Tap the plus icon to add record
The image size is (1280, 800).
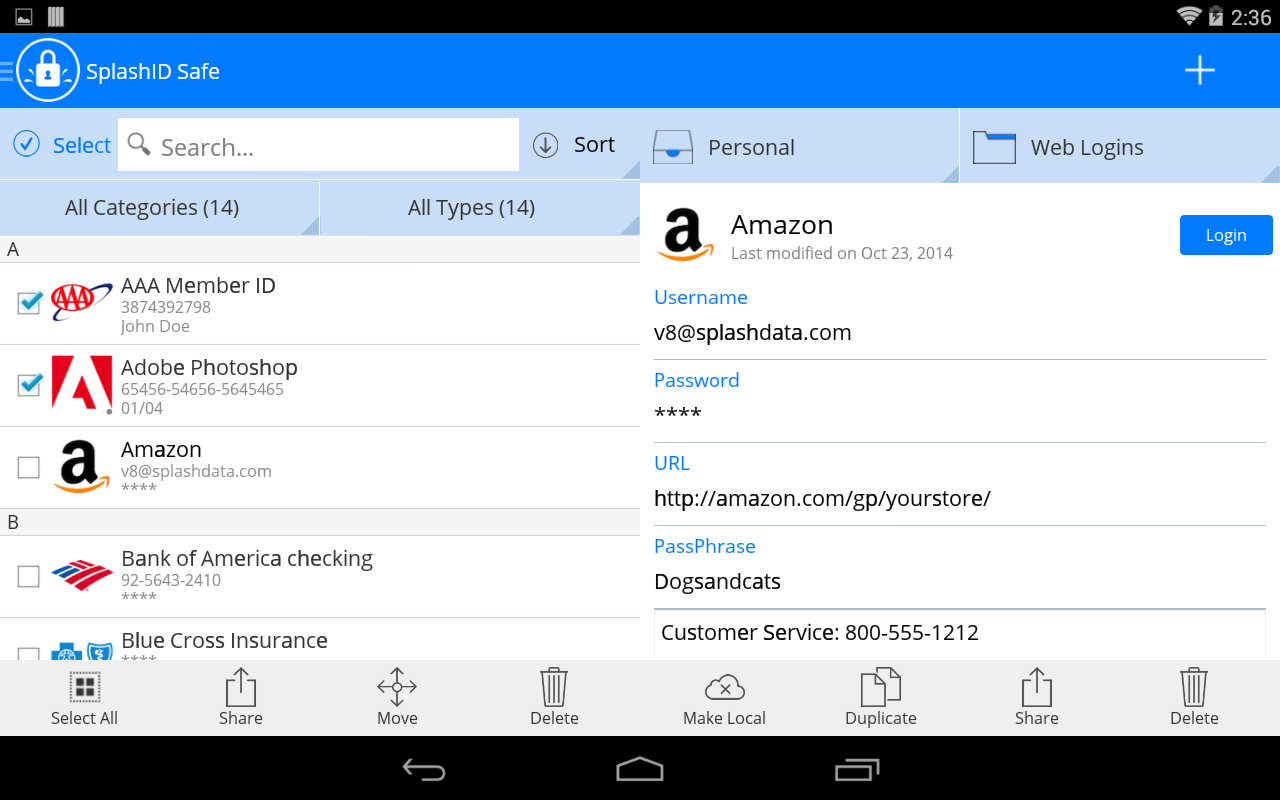(x=1199, y=70)
